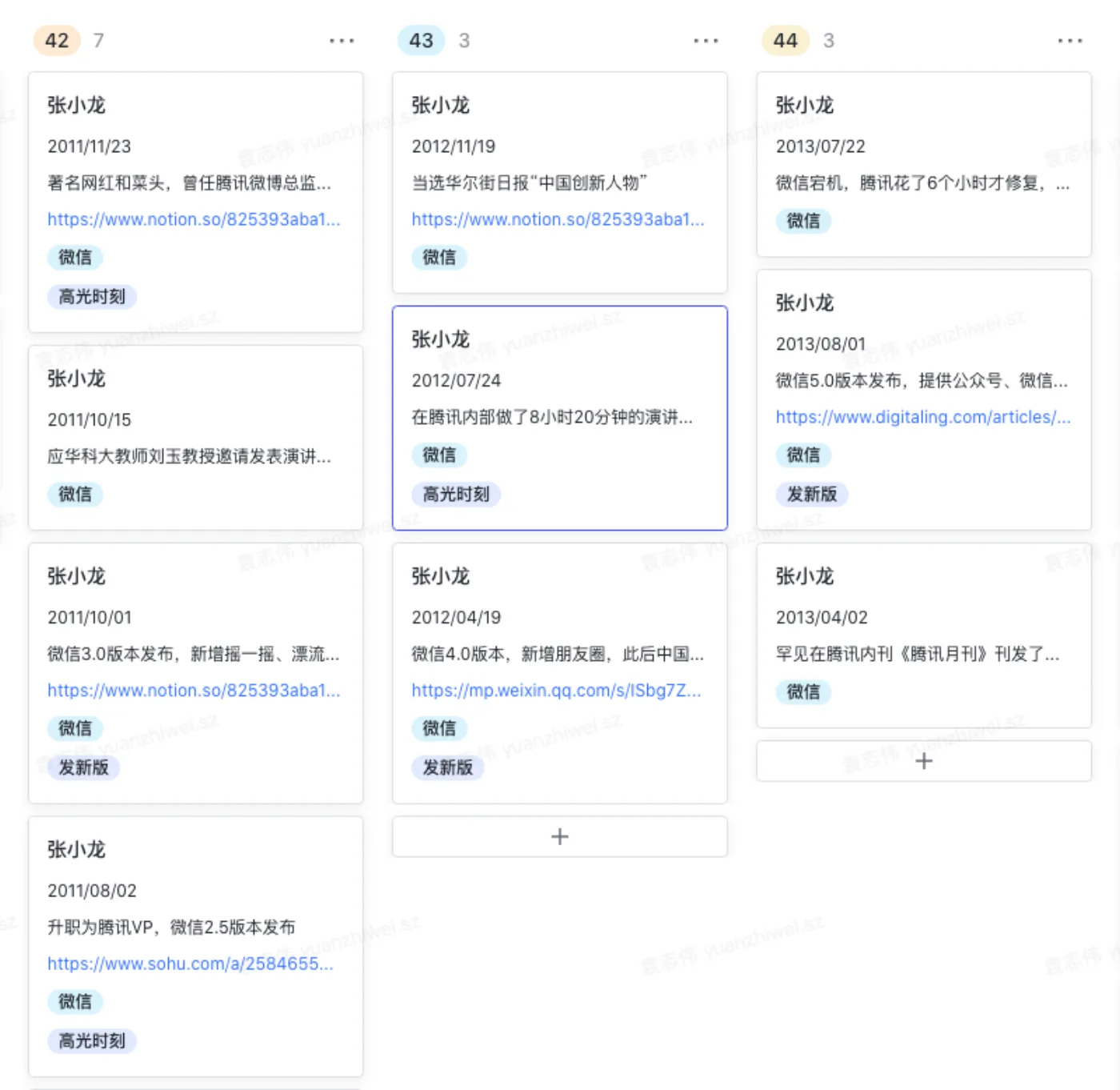Add a new card in column 43
The width and height of the screenshot is (1120, 1090).
[560, 837]
